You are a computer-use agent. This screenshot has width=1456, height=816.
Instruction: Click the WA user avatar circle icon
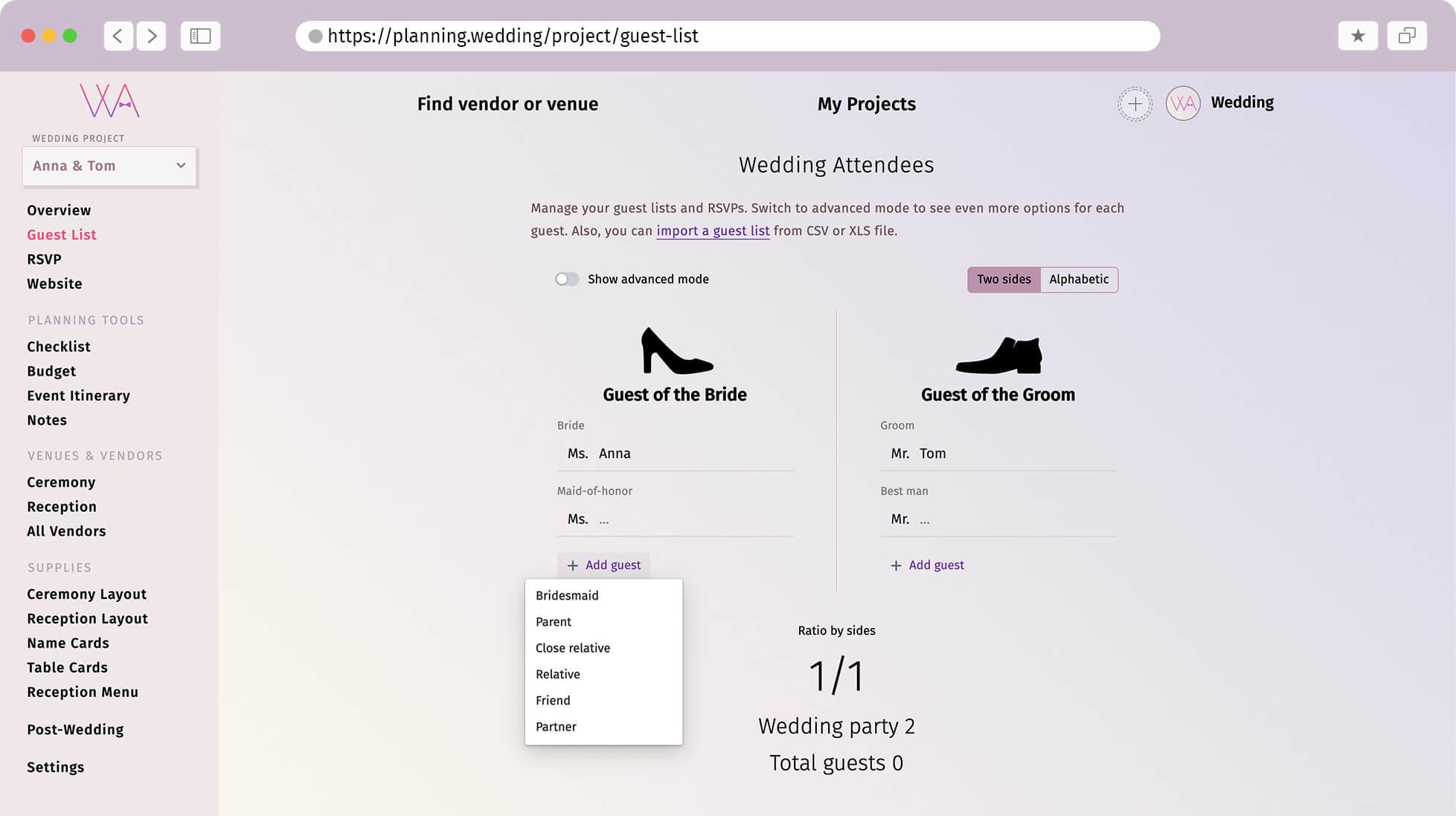coord(1182,102)
